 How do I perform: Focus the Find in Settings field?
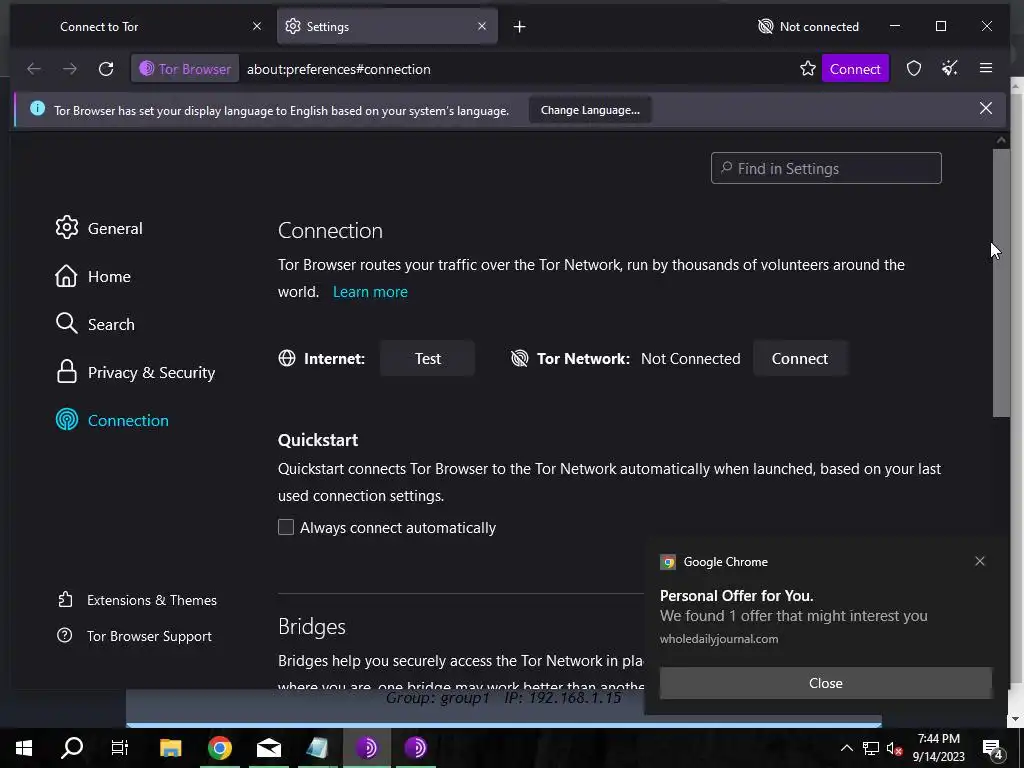coord(826,168)
